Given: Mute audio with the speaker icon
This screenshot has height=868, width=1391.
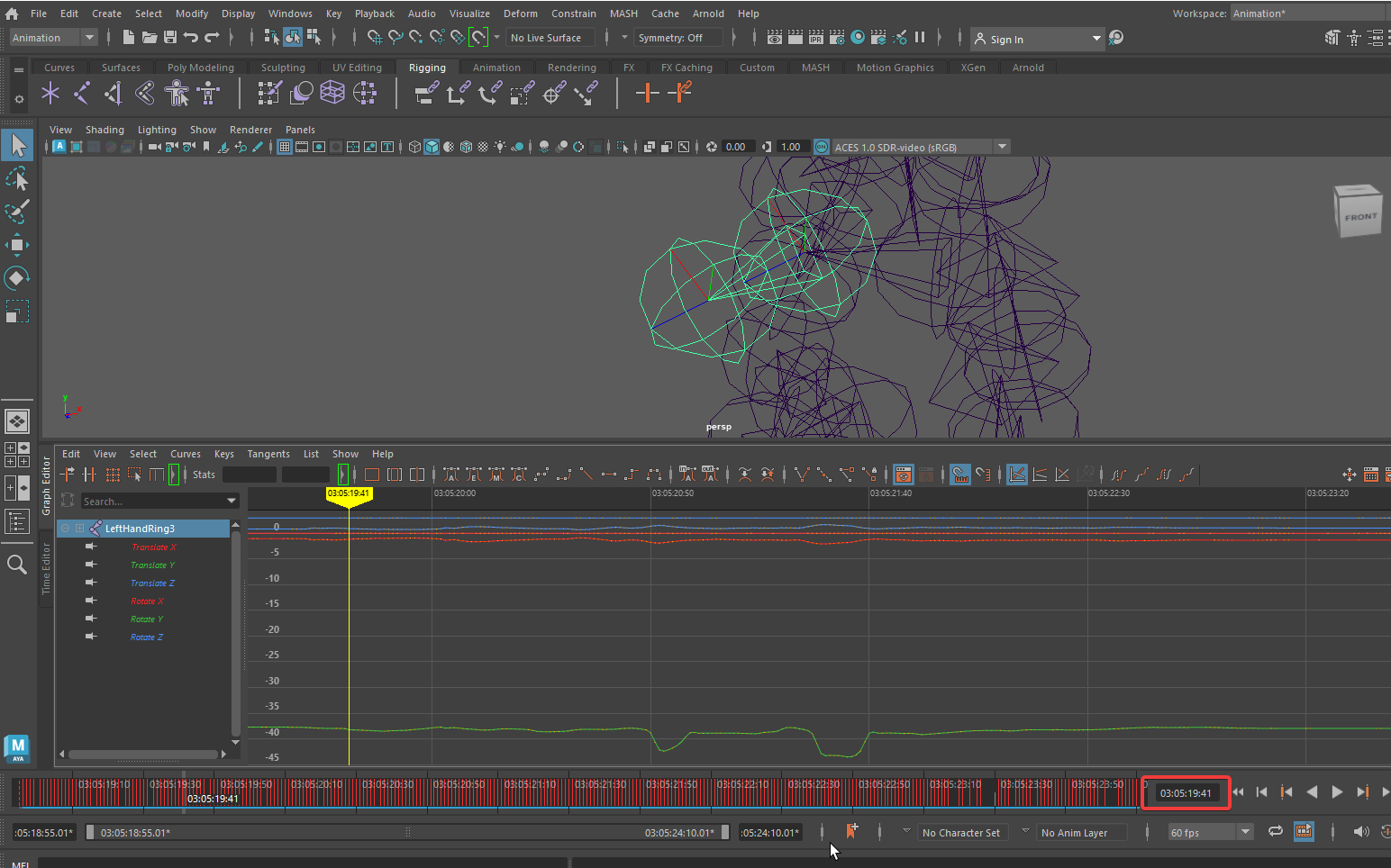Looking at the screenshot, I should pyautogui.click(x=1360, y=831).
